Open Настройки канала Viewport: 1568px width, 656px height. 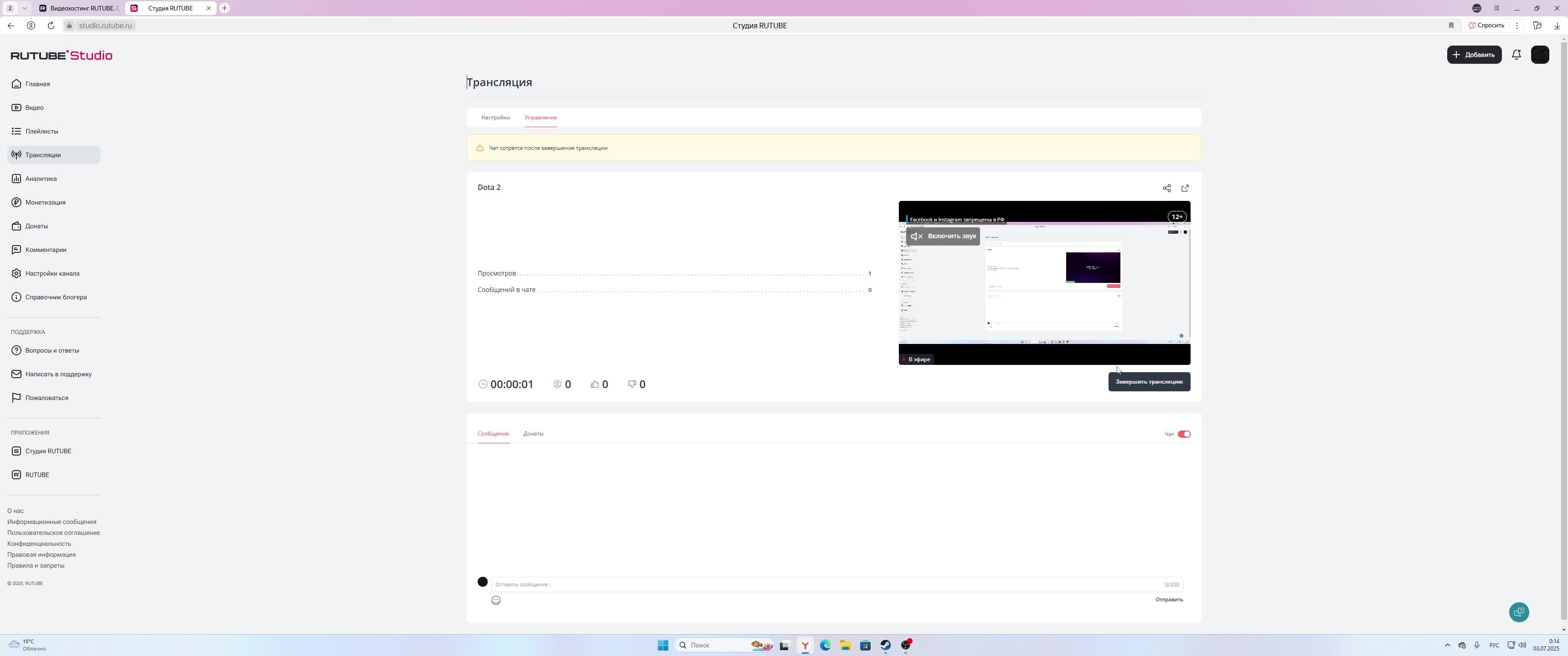54,274
